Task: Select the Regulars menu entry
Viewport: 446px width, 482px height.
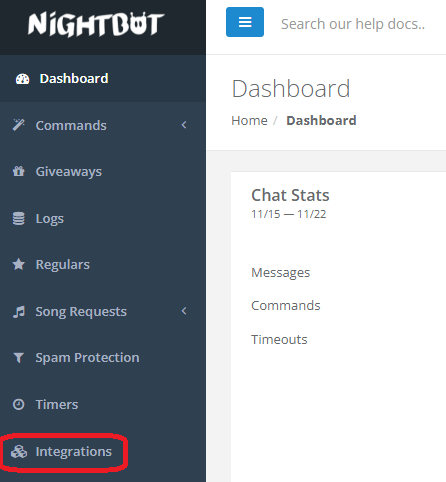Action: (x=103, y=264)
